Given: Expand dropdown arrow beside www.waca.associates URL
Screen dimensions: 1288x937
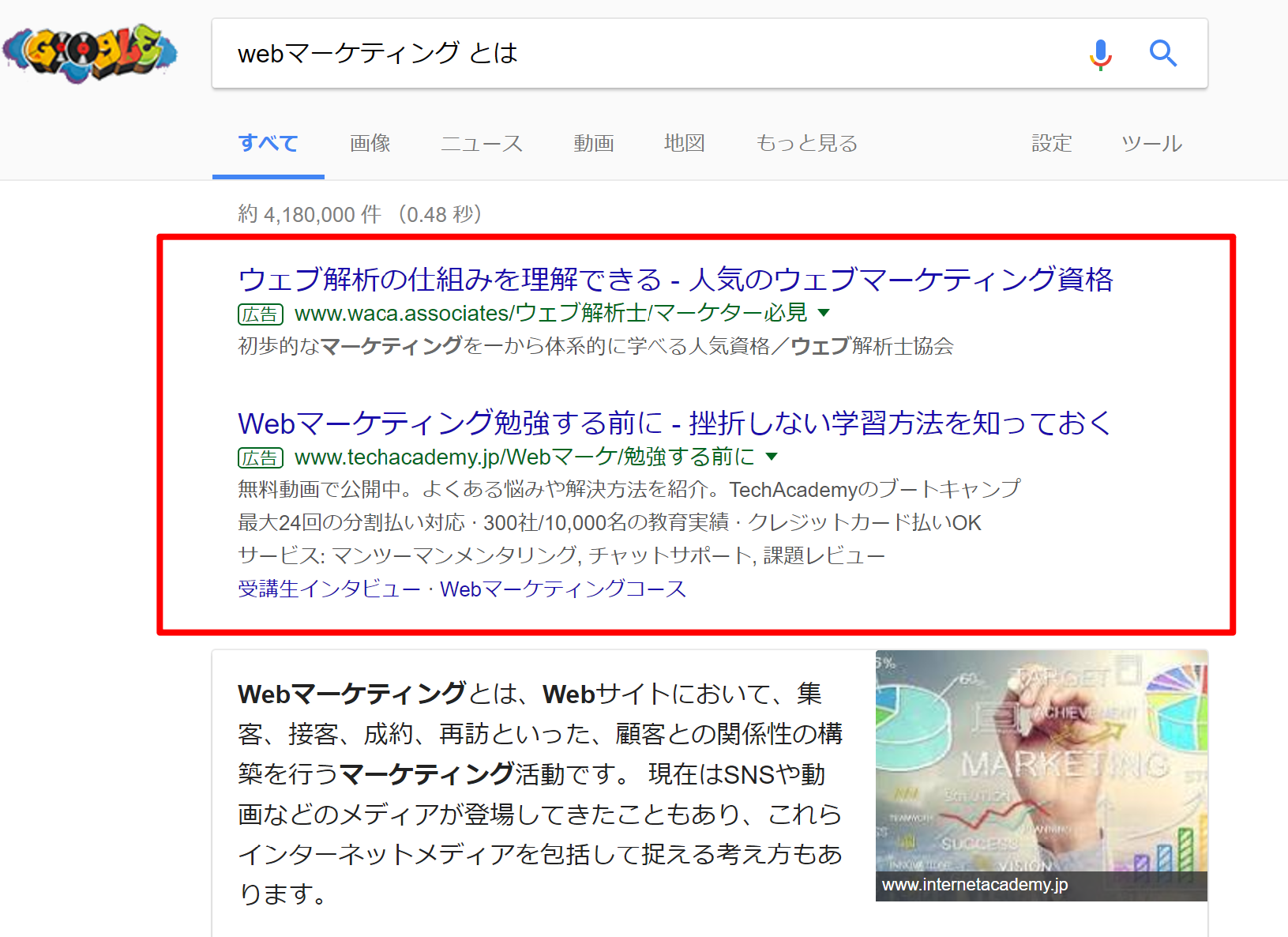Looking at the screenshot, I should [x=824, y=313].
